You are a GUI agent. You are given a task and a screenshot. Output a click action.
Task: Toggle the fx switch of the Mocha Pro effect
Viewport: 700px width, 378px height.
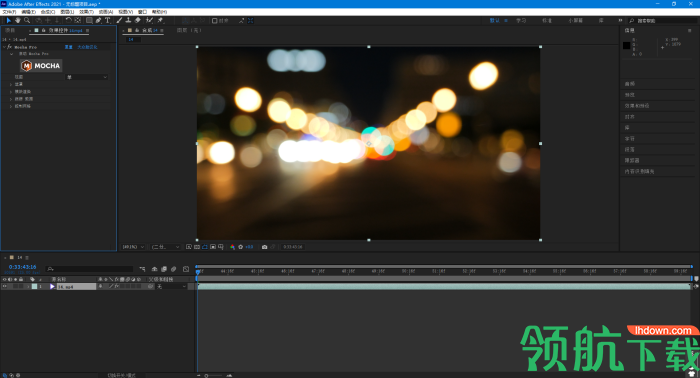[x=9, y=47]
